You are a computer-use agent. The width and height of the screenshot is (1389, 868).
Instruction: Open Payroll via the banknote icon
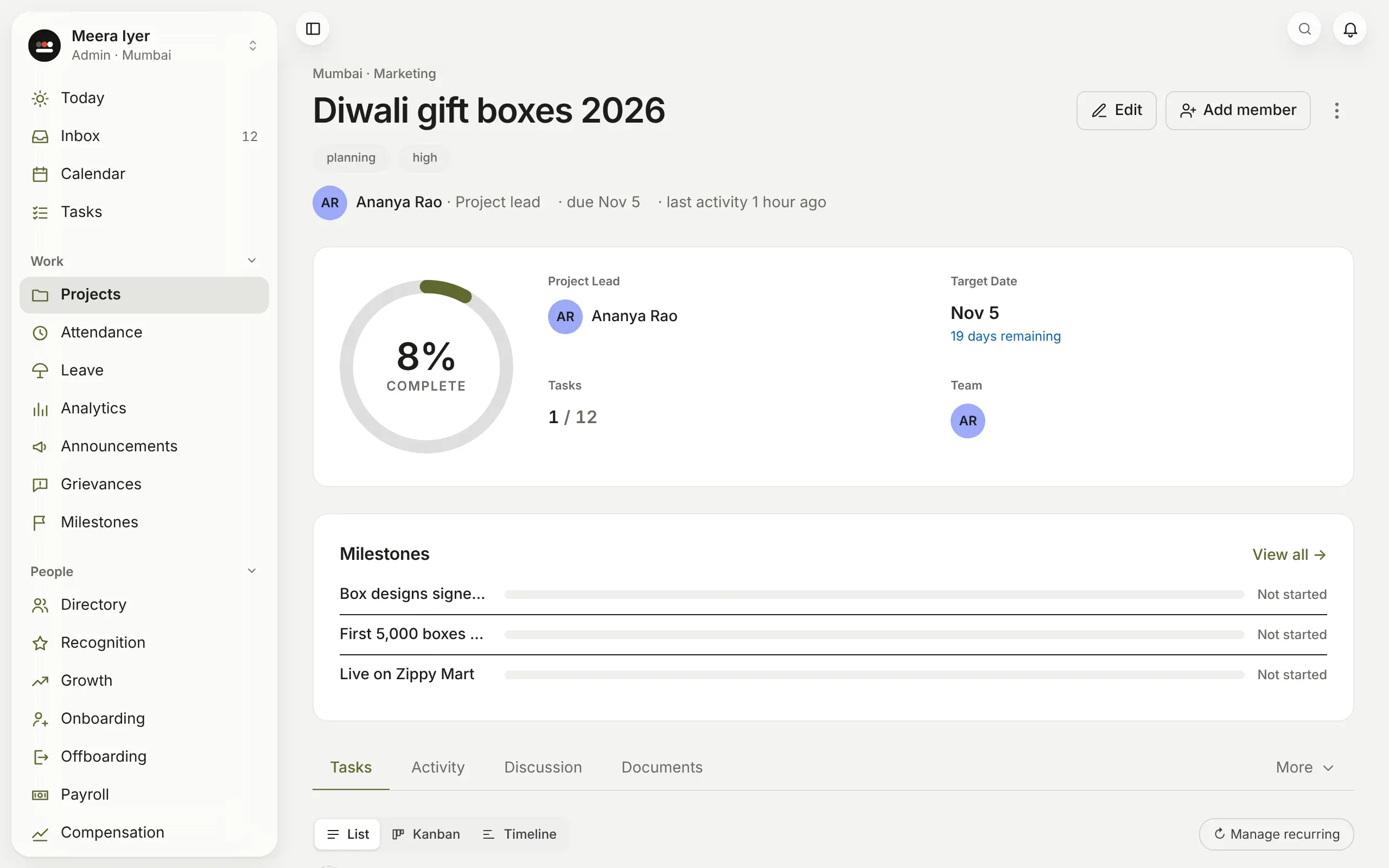click(x=40, y=795)
